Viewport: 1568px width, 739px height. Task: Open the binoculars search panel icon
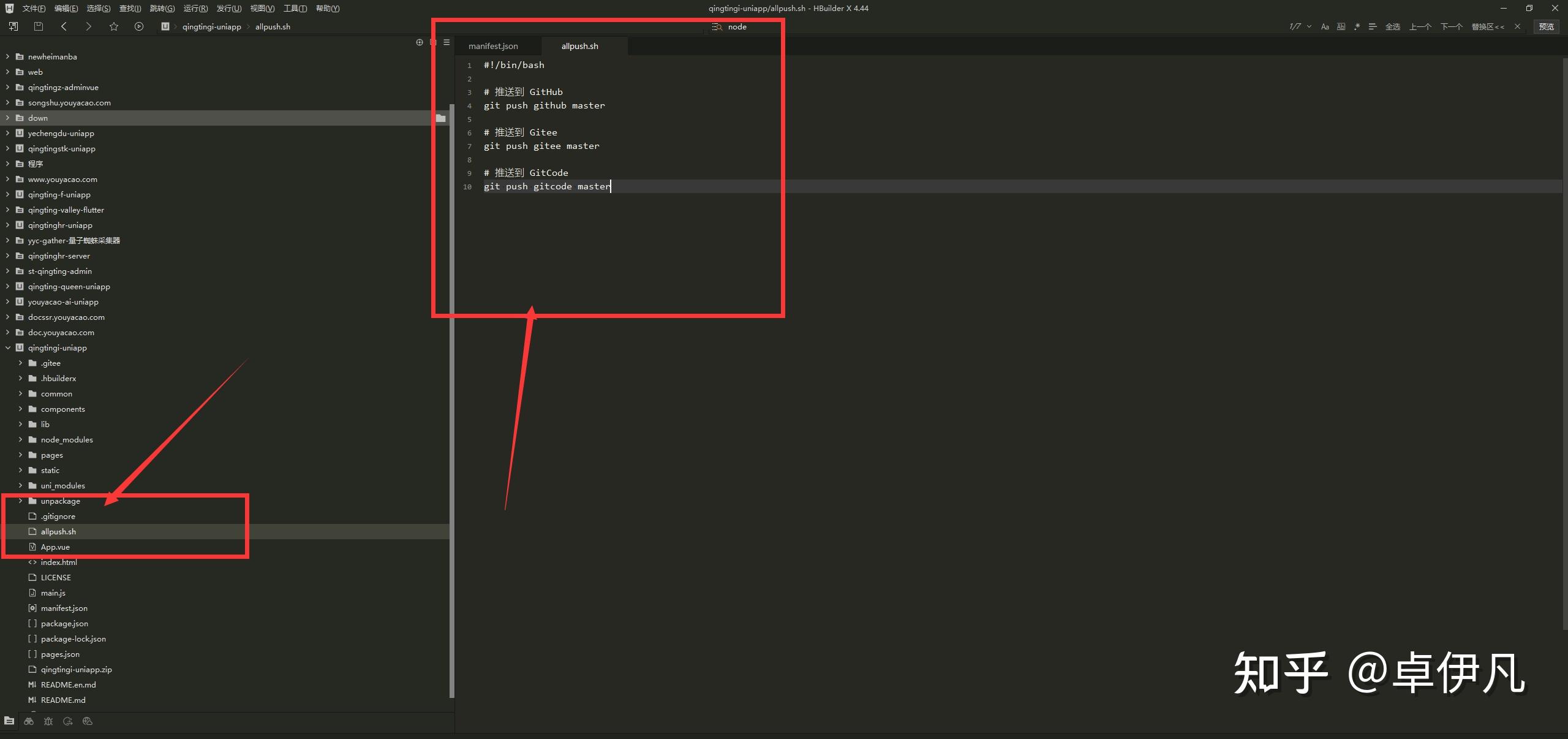click(x=29, y=721)
